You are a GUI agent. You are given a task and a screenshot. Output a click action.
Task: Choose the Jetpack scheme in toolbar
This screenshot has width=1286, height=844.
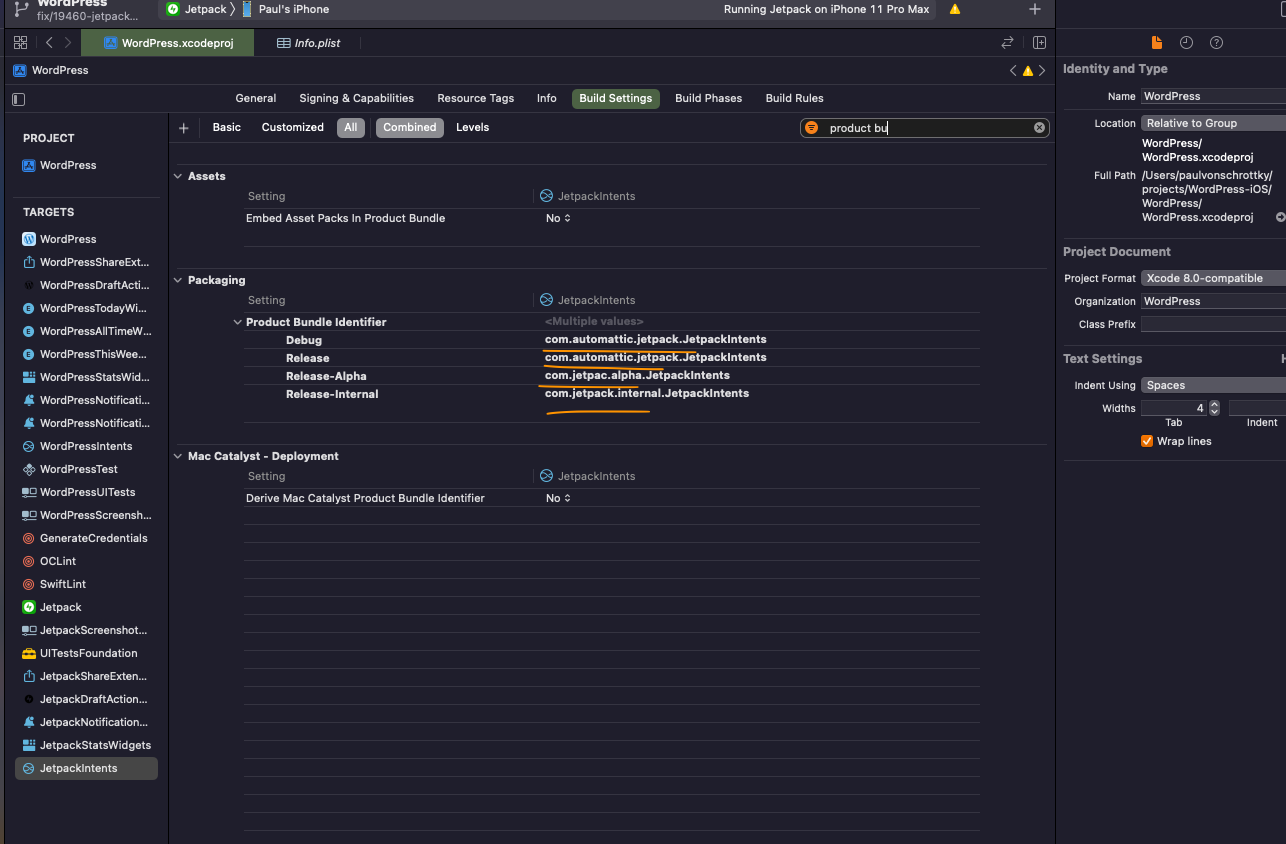coord(196,9)
